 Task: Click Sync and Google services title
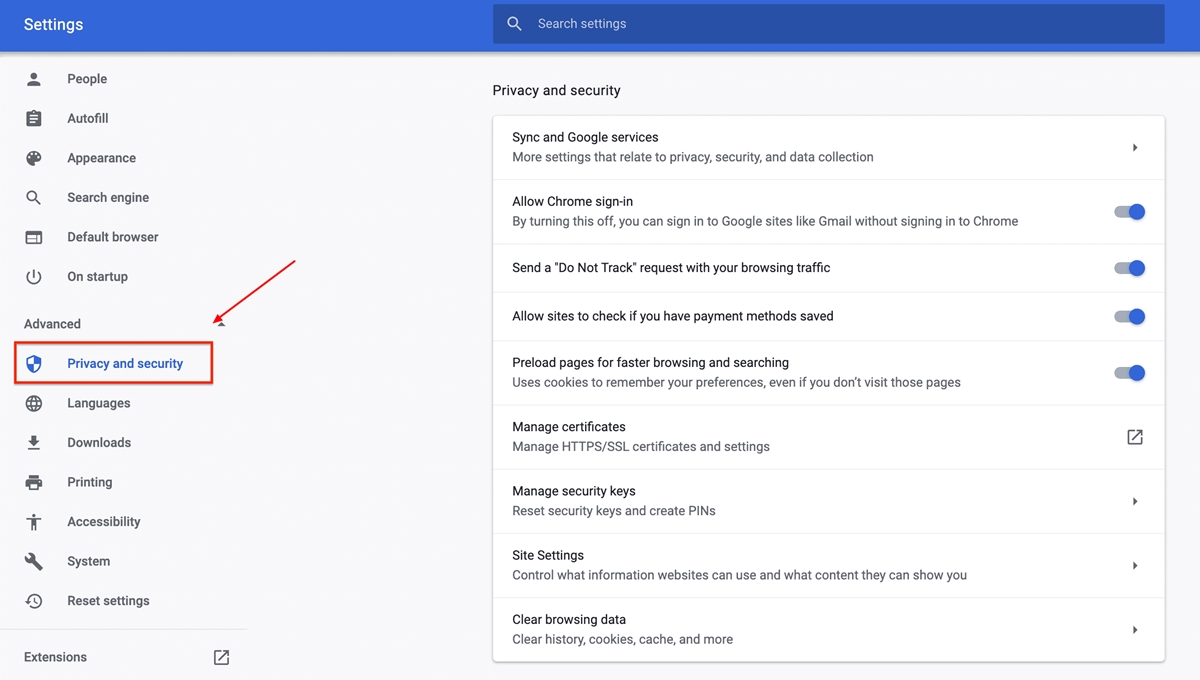point(585,137)
